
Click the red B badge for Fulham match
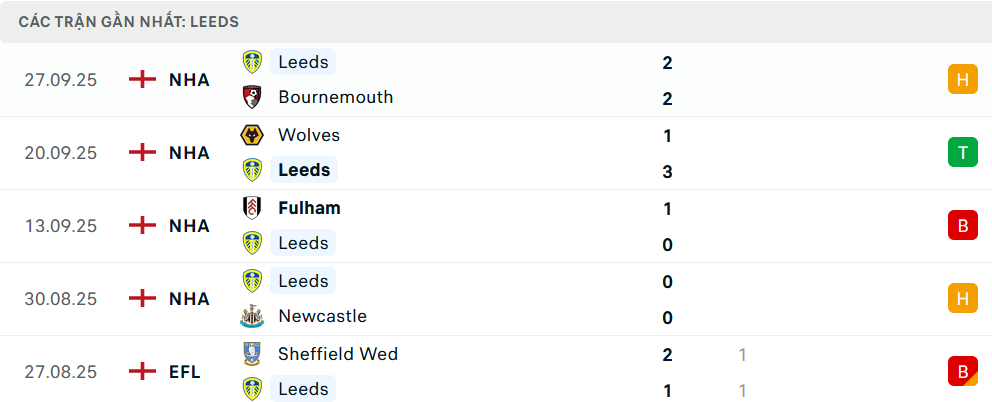click(x=962, y=226)
